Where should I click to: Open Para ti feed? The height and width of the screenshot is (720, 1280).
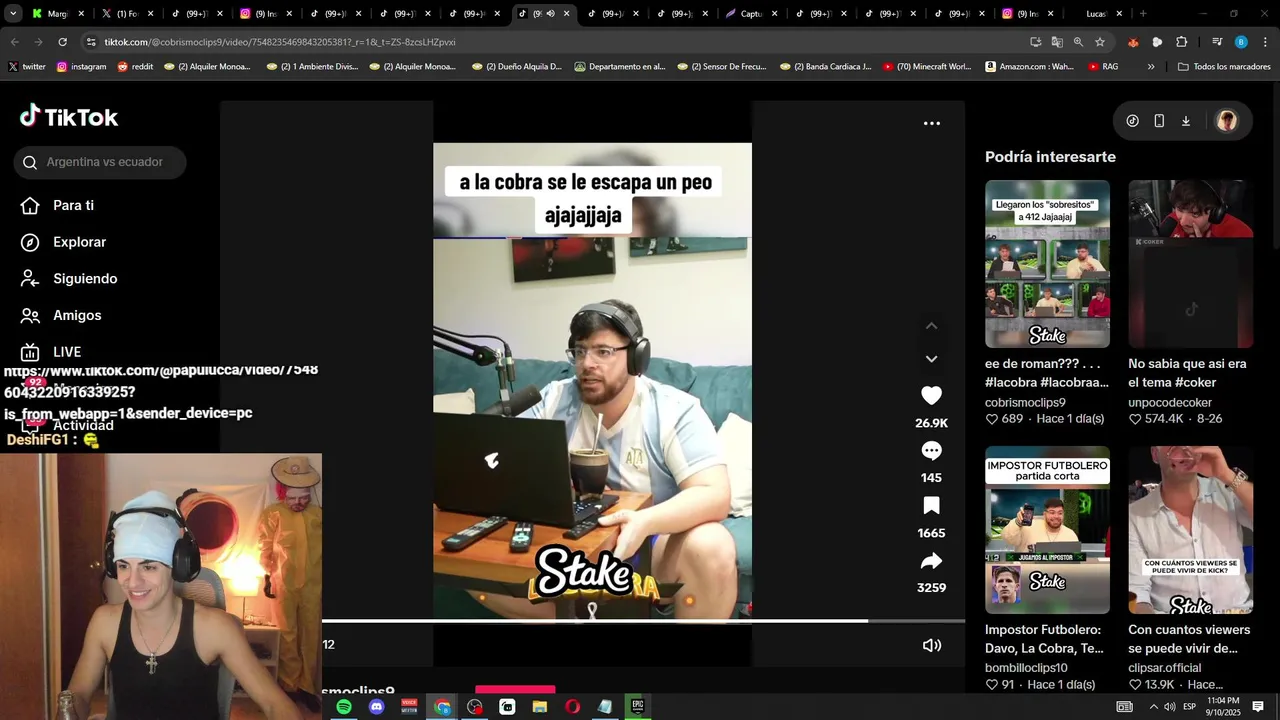73,205
